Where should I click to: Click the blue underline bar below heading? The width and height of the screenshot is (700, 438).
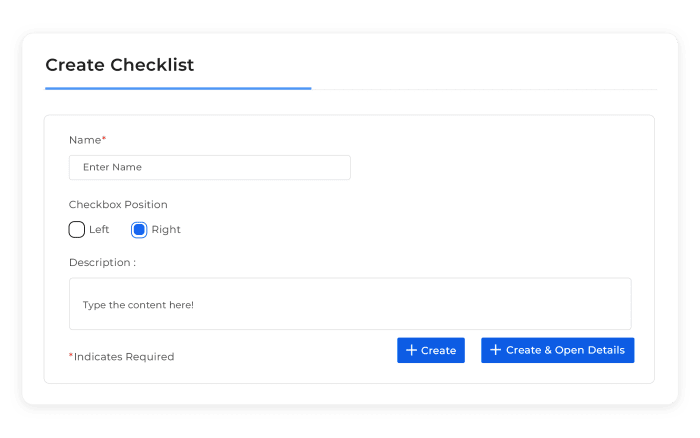click(178, 88)
